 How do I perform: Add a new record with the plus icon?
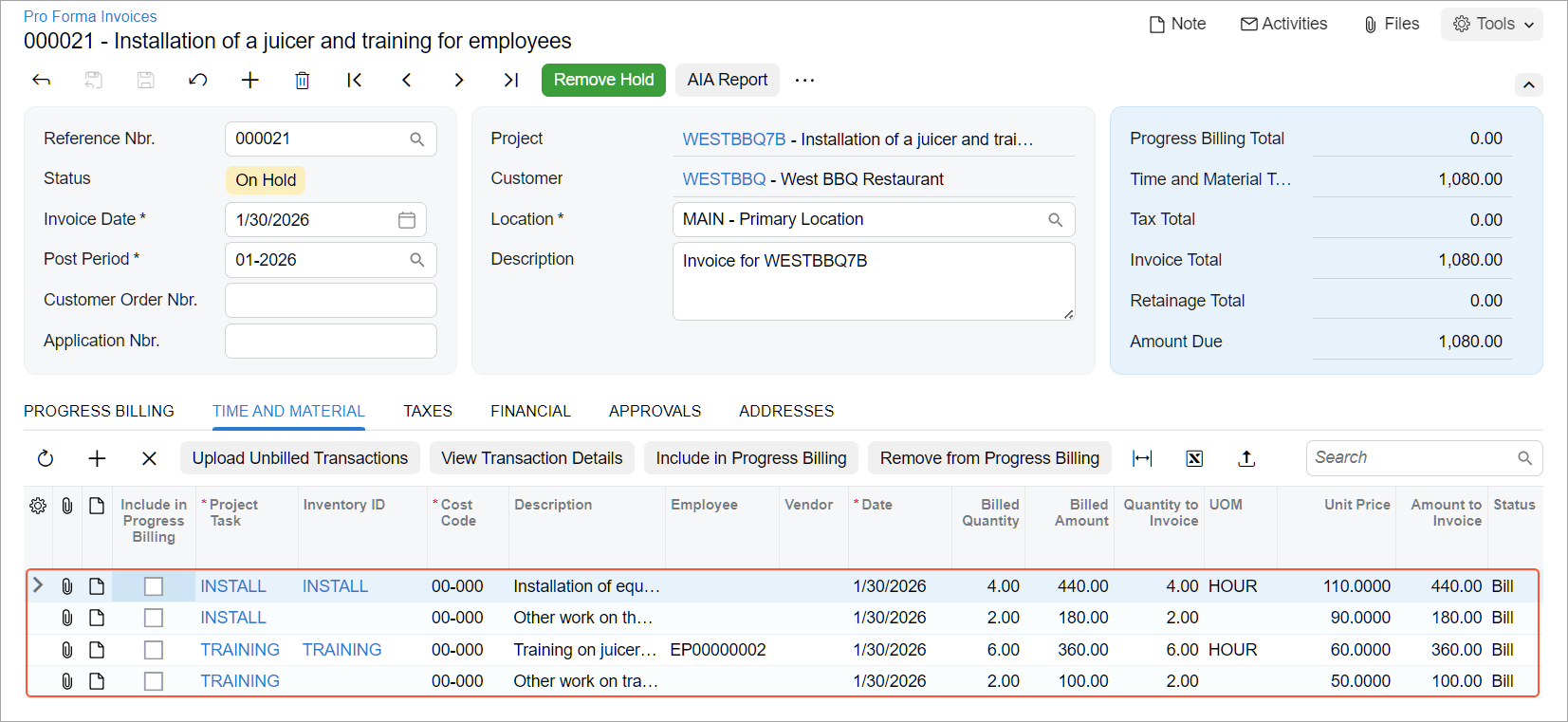pyautogui.click(x=249, y=80)
